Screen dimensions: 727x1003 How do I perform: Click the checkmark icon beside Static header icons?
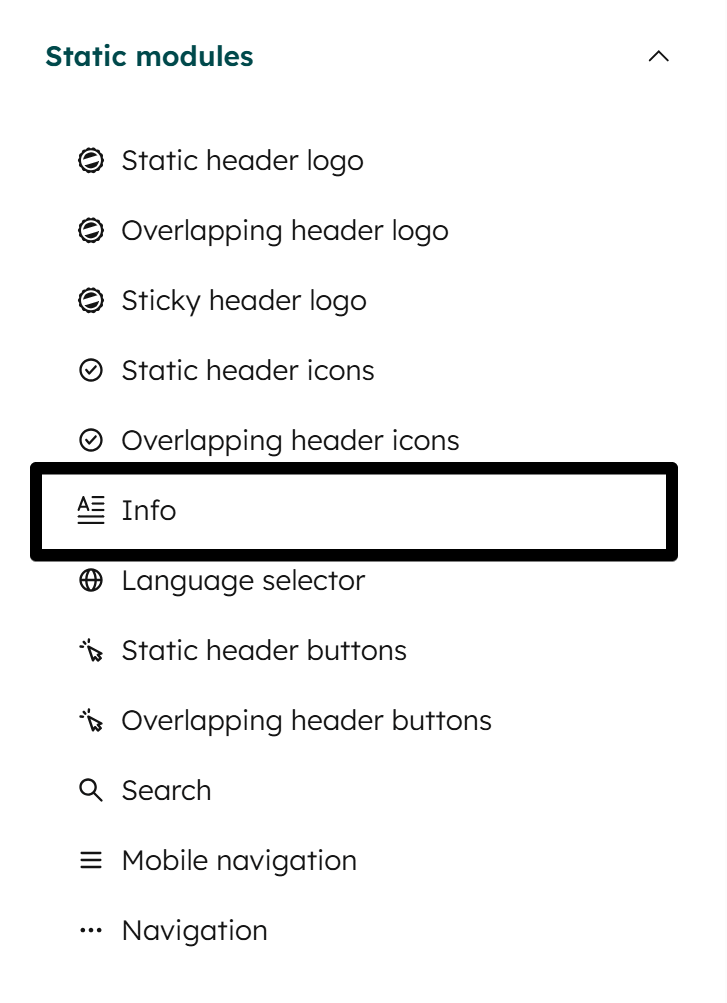(x=92, y=370)
